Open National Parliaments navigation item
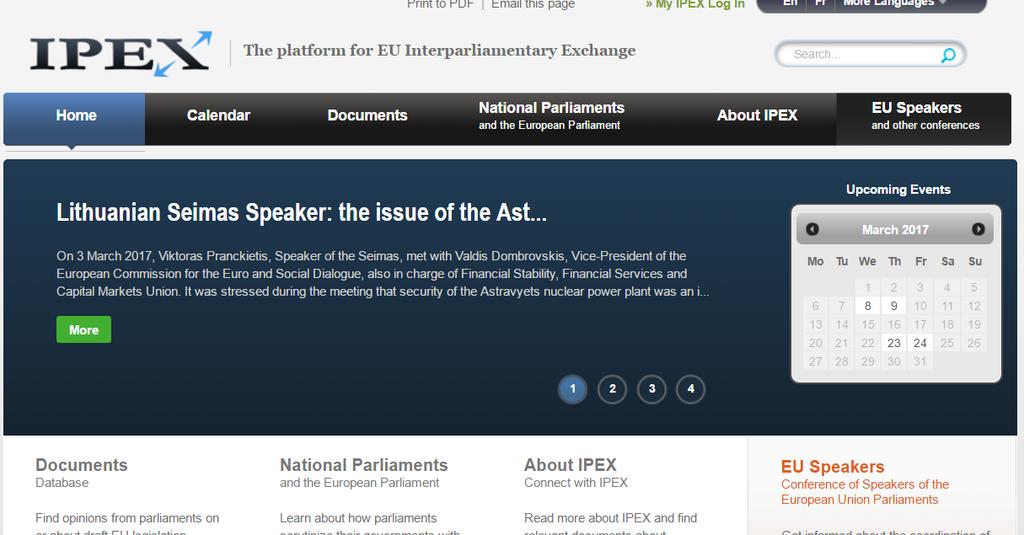This screenshot has width=1024, height=535. tap(551, 116)
